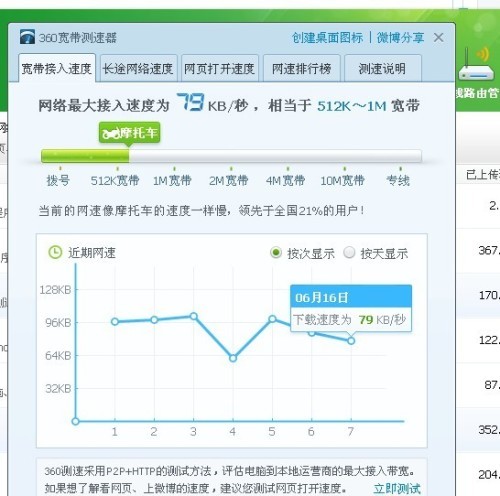Click the 128KB axis label

click(55, 290)
